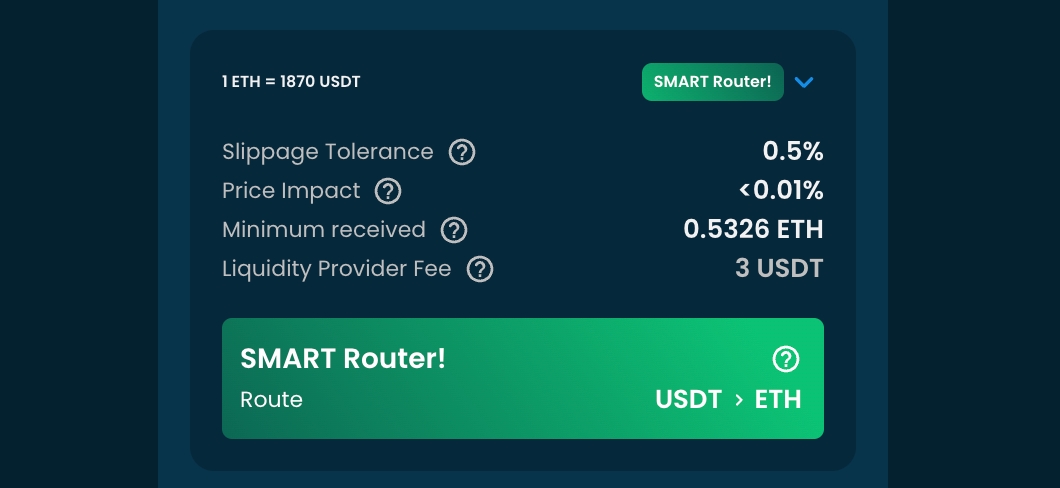Click the ETH token in the route path
The height and width of the screenshot is (488, 1060).
[778, 400]
